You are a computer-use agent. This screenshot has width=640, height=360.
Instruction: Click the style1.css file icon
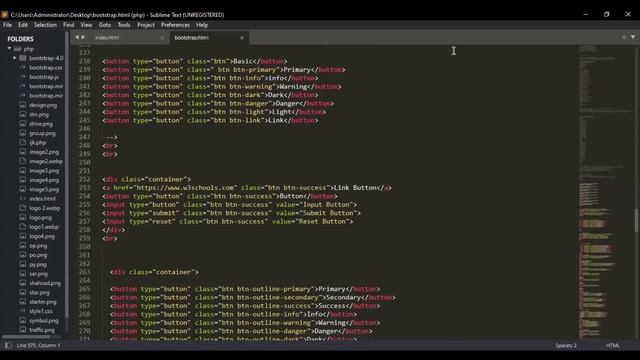tap(23, 311)
